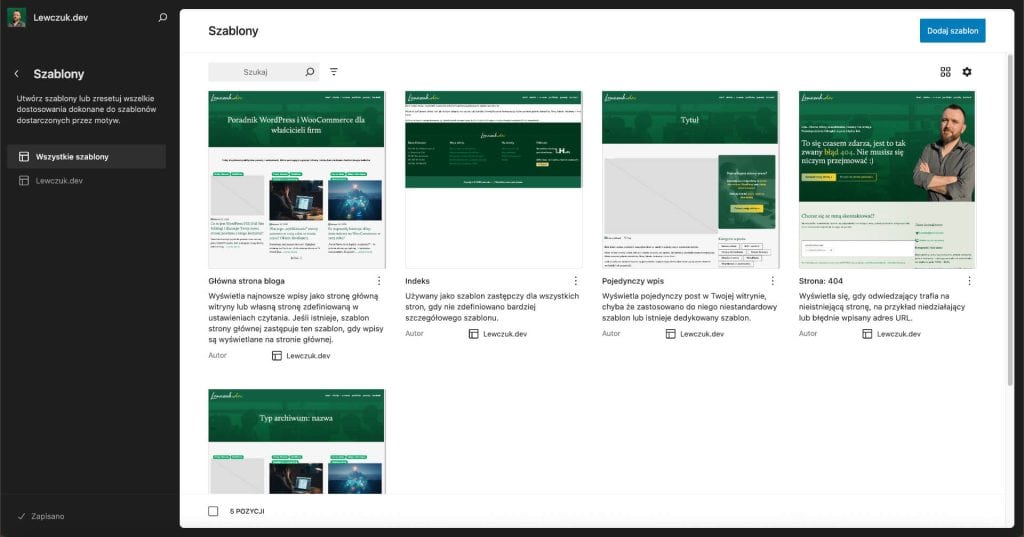Click the 5 POZYCJI count label
The image size is (1024, 537).
click(247, 512)
